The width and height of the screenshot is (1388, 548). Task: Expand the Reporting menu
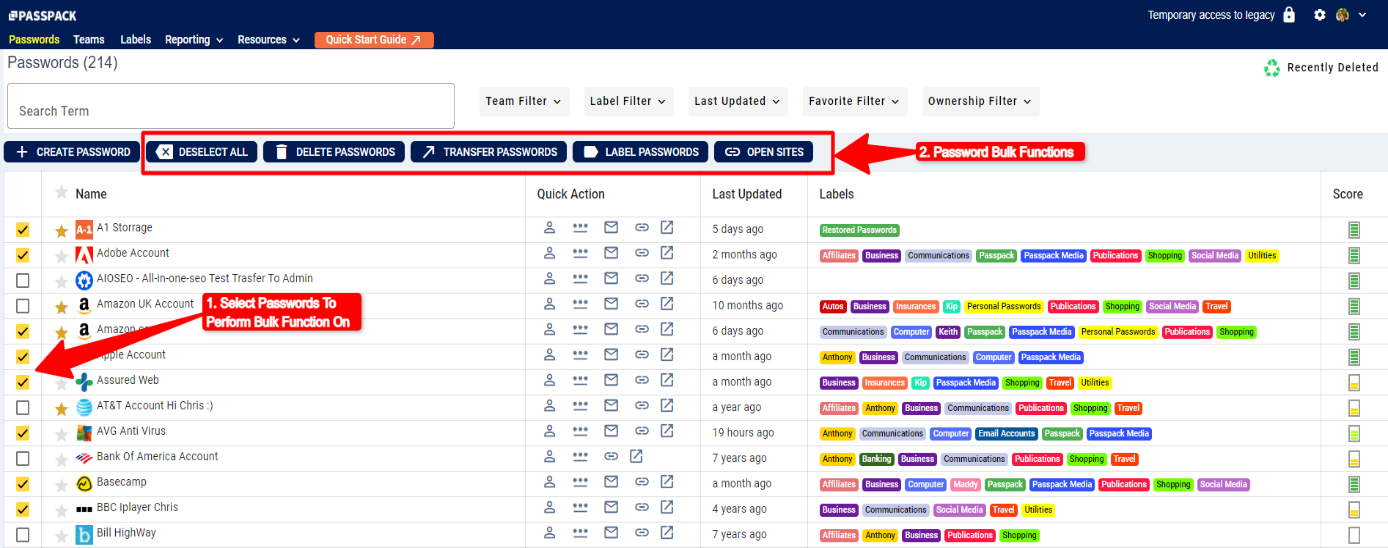coord(194,40)
